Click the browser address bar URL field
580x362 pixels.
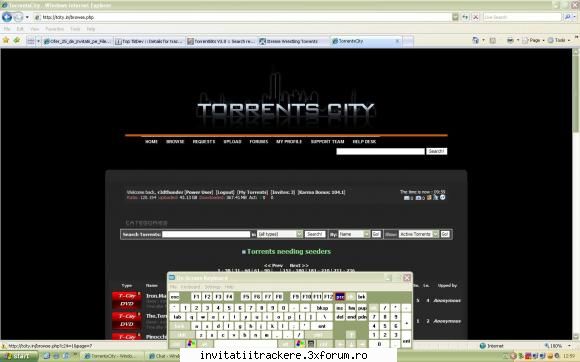(242, 17)
